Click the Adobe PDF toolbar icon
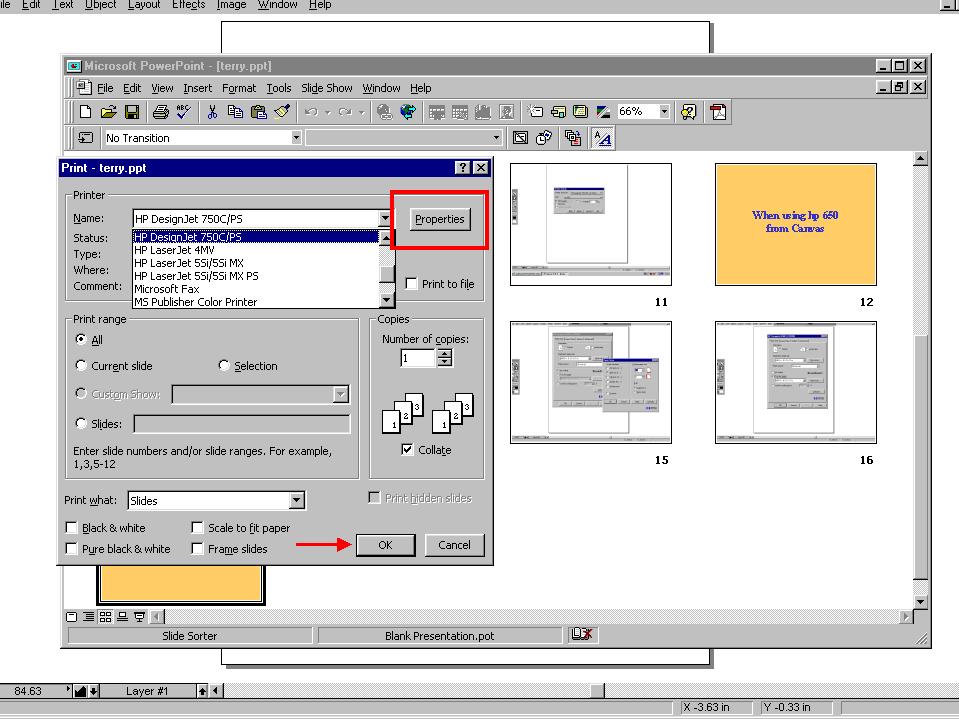959x719 pixels. point(718,112)
